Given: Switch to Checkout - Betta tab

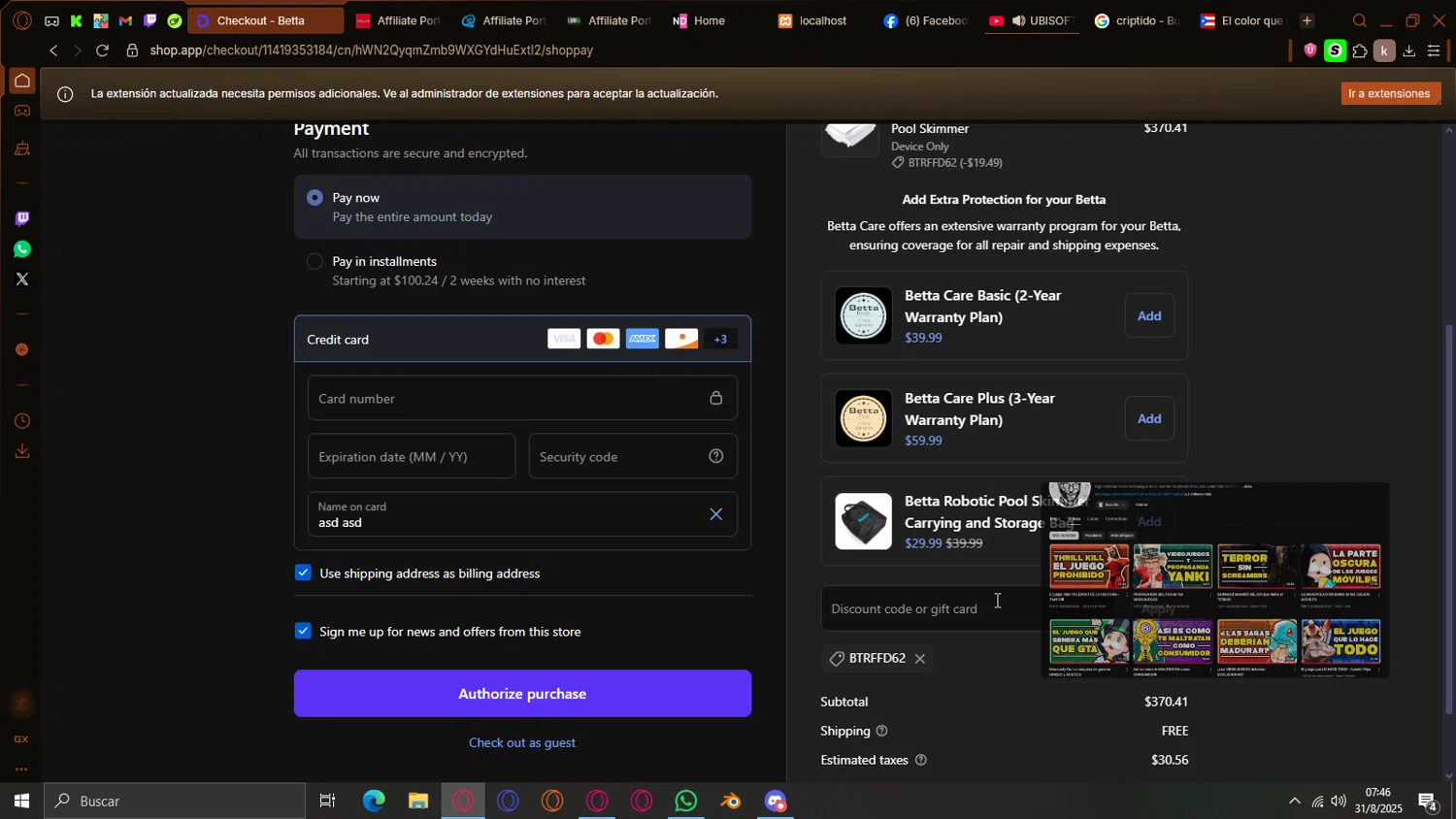Looking at the screenshot, I should (x=264, y=20).
